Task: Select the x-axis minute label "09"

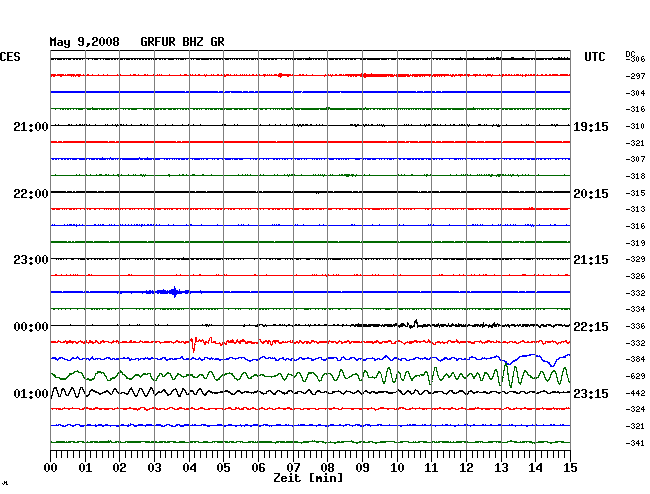Action: point(362,468)
